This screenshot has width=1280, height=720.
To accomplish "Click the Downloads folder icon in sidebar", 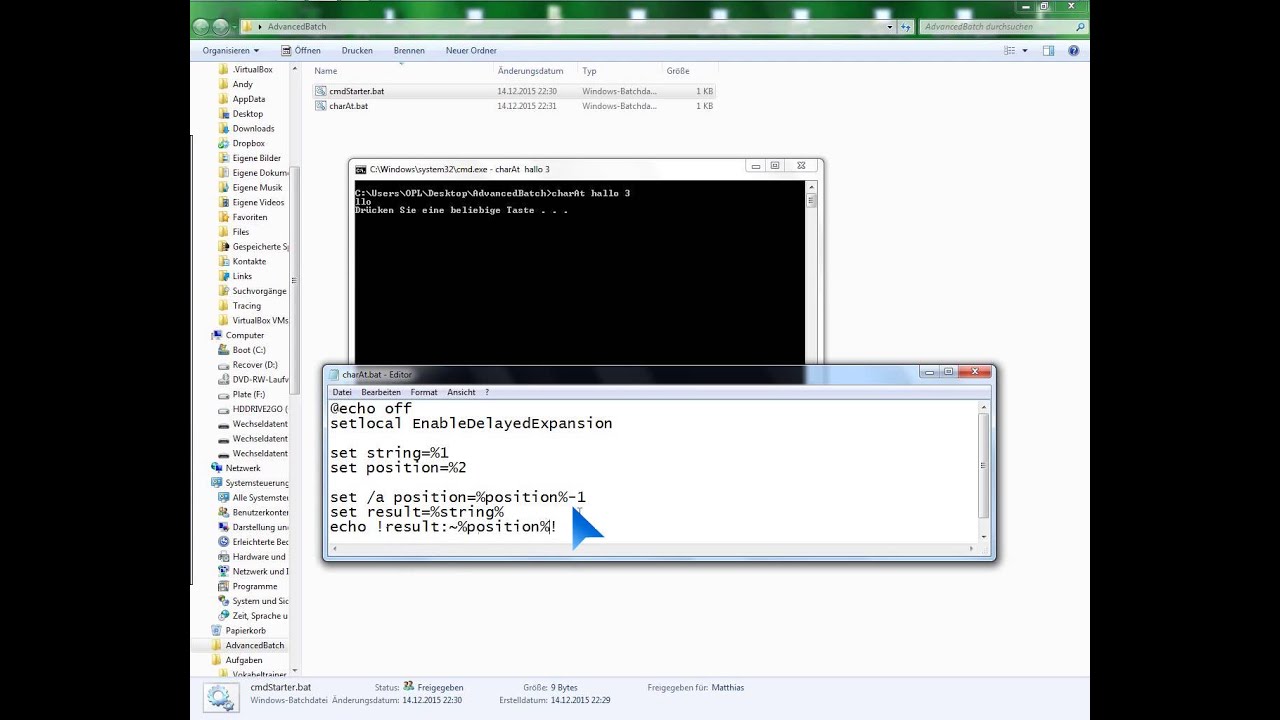I will point(223,128).
